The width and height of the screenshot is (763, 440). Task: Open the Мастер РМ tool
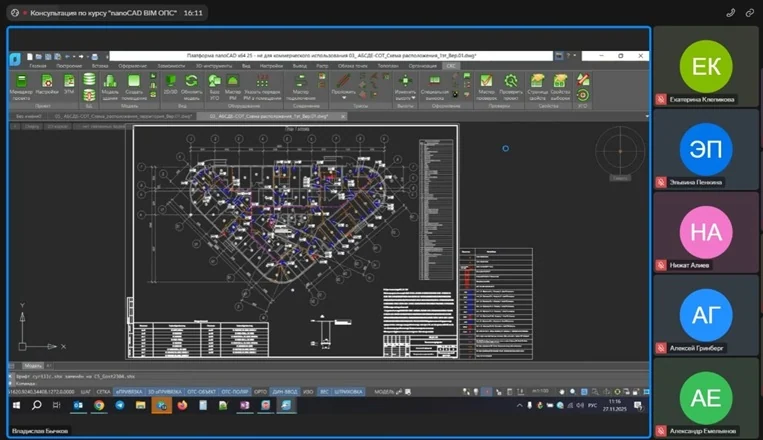coord(233,87)
